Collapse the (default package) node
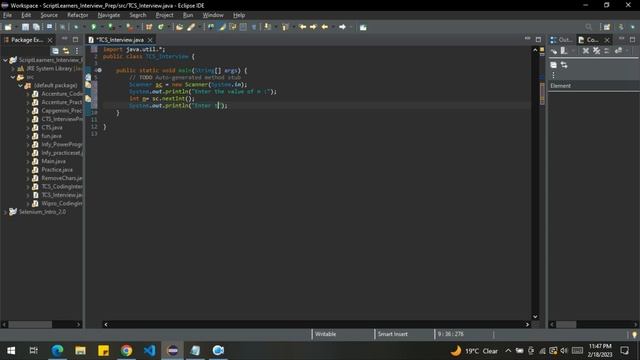 tap(20, 86)
